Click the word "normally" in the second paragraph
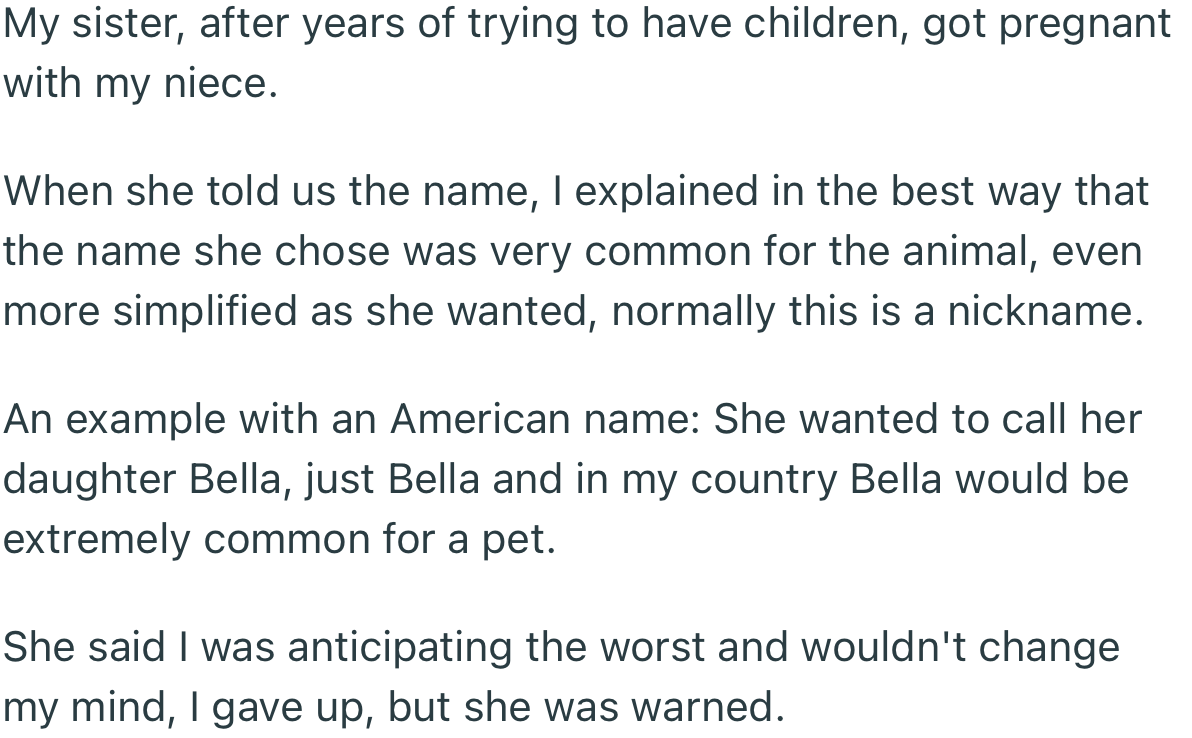 coord(688,311)
